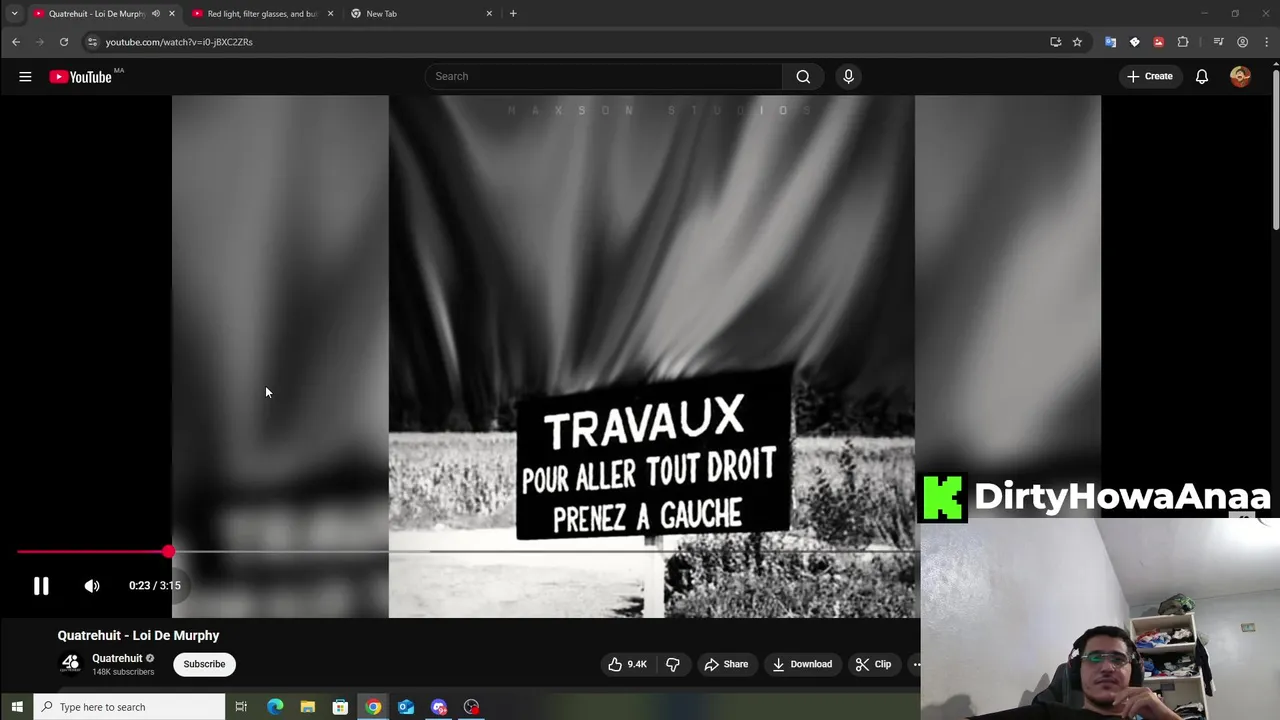Viewport: 1280px width, 720px height.
Task: Close the Quatrehuit tab
Action: 172,14
